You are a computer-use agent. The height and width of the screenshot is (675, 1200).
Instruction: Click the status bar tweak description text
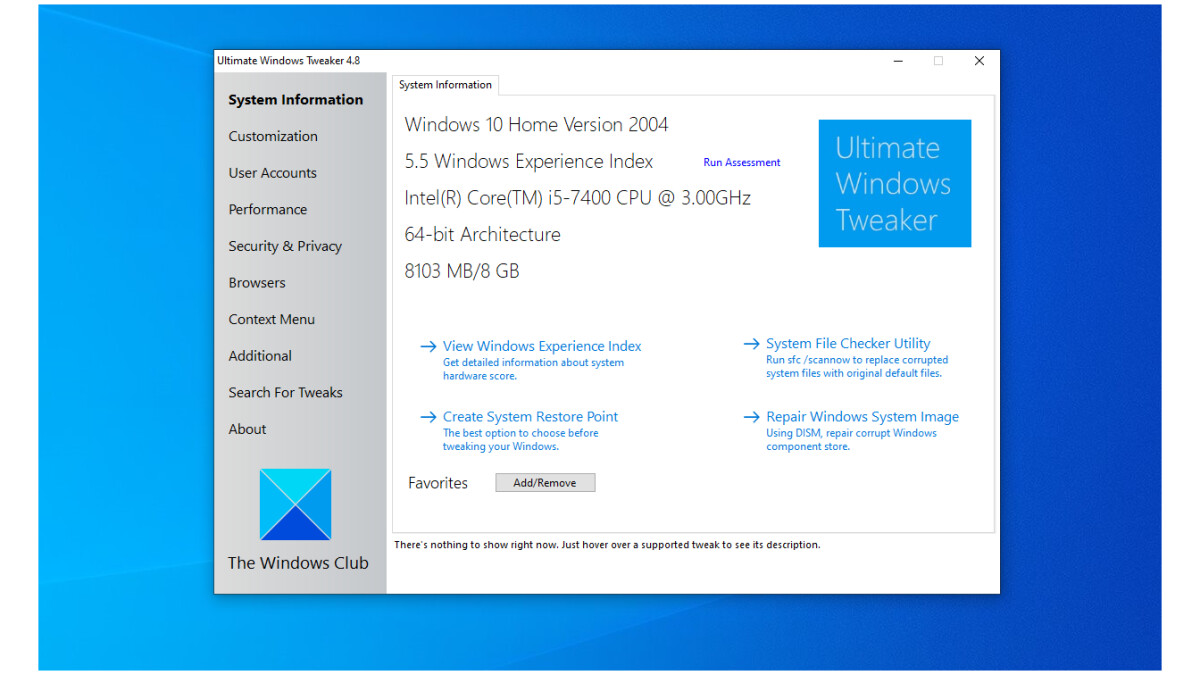pos(607,545)
